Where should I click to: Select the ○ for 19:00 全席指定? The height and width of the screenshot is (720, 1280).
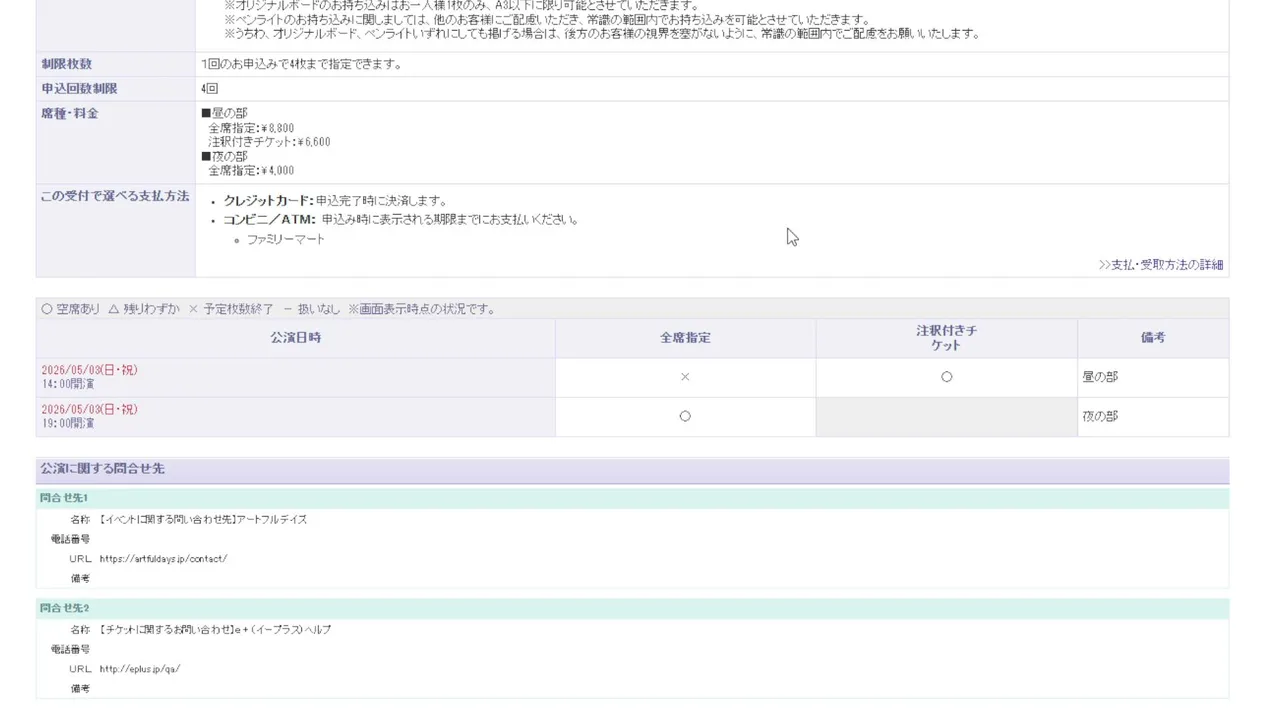pos(685,416)
